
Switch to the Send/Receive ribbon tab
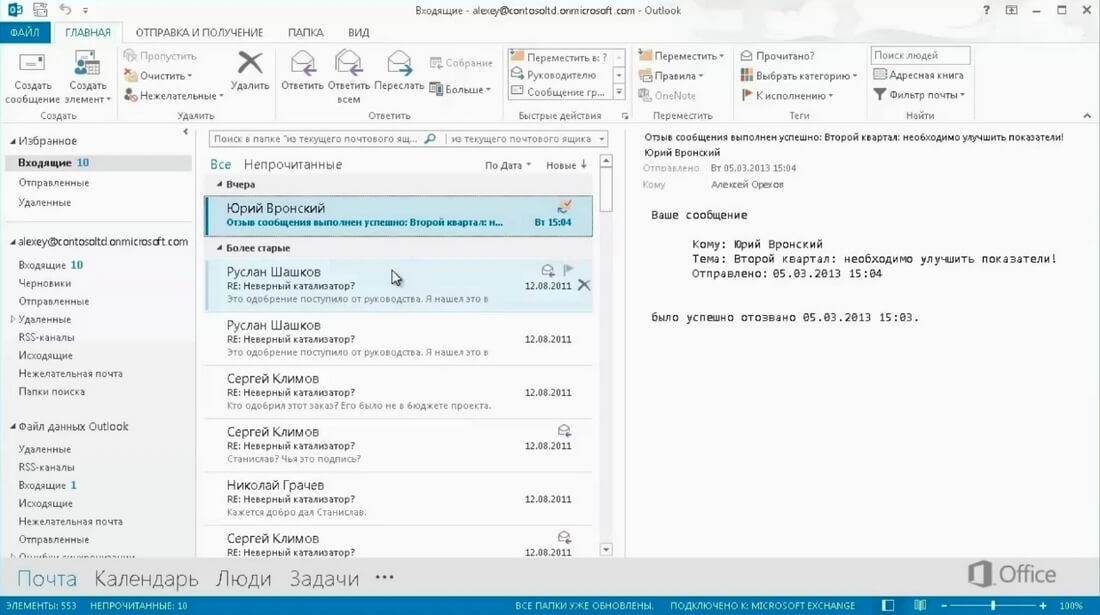[199, 32]
